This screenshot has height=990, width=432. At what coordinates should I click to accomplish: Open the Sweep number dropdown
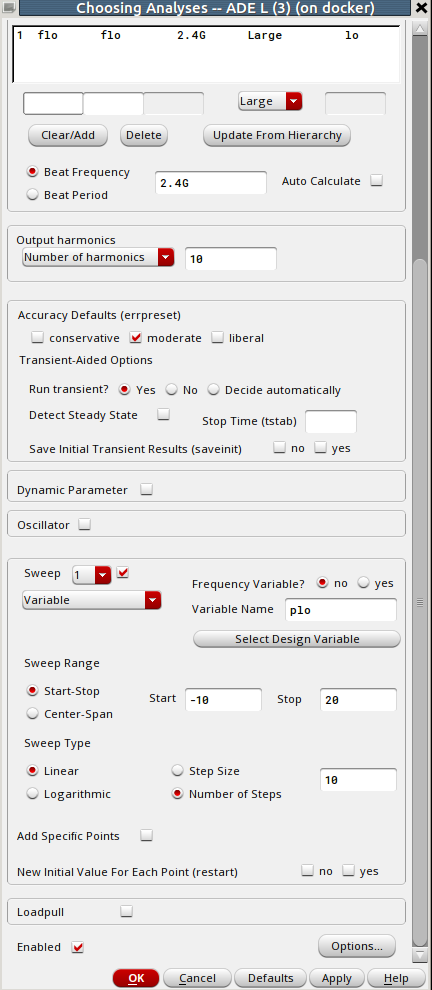pos(92,575)
